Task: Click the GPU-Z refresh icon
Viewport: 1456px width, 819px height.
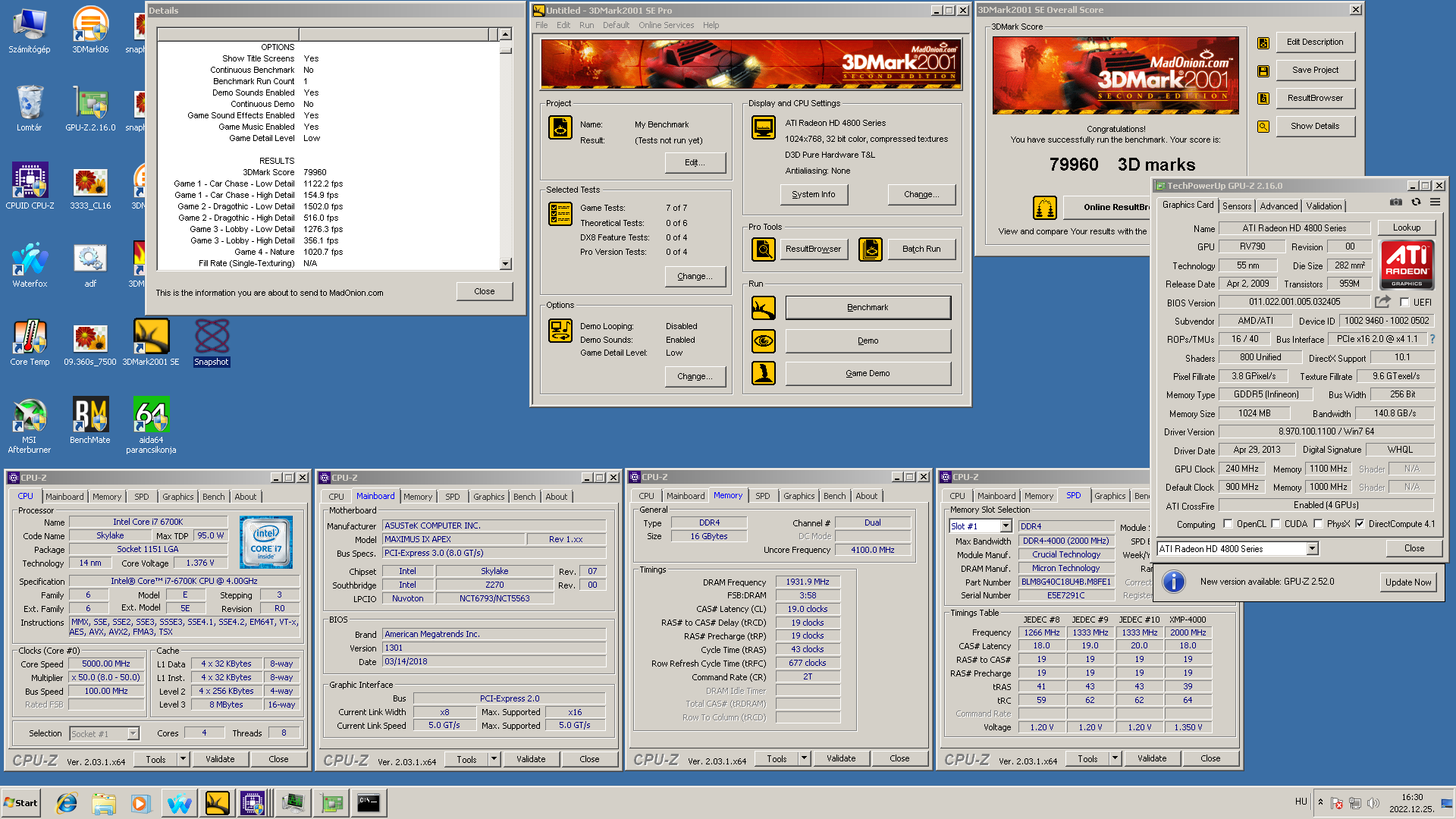Action: pos(1416,202)
